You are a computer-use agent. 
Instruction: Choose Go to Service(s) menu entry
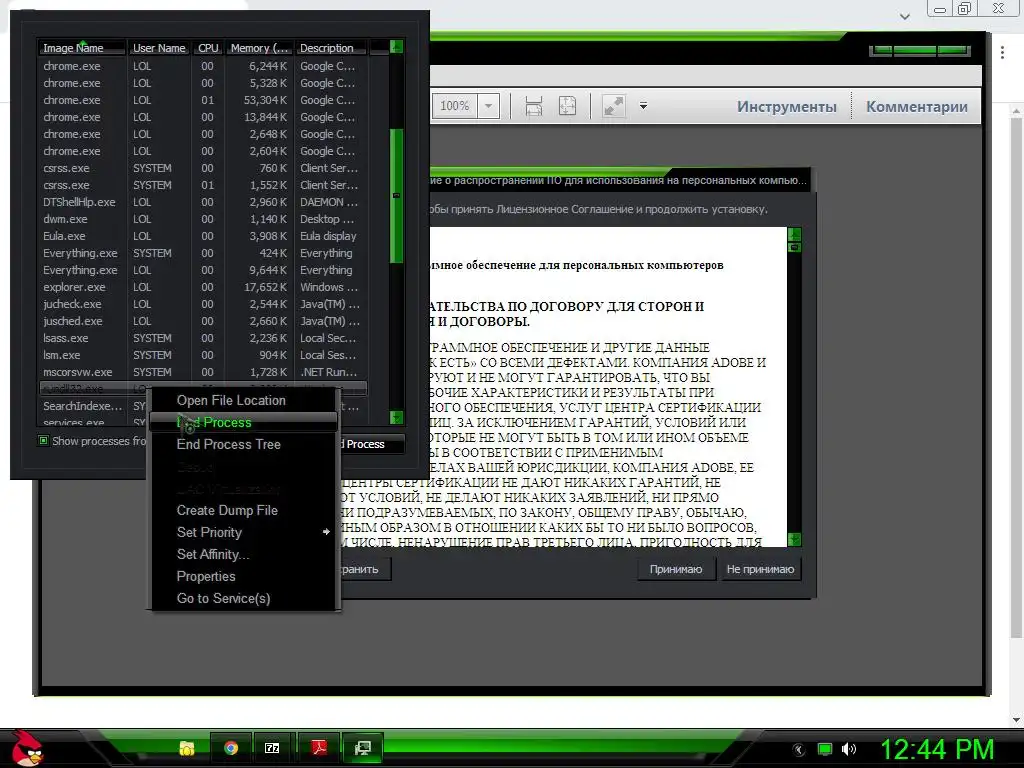[x=223, y=598]
